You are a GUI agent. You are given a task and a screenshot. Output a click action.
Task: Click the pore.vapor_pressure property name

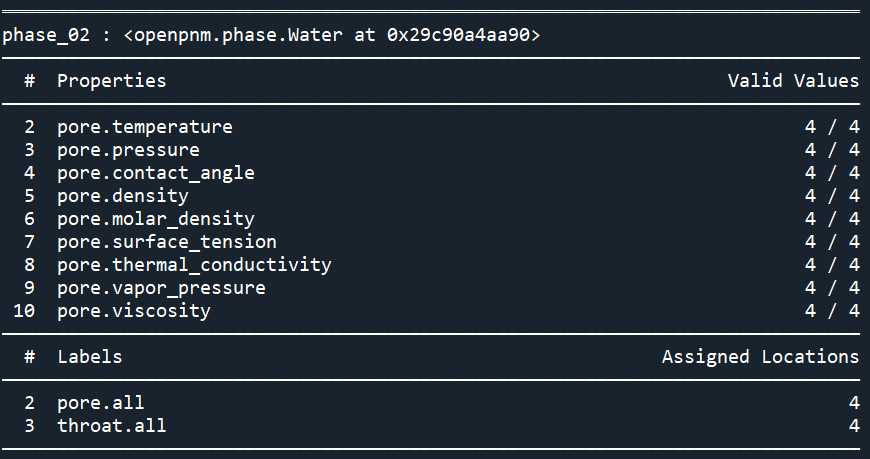click(x=161, y=288)
